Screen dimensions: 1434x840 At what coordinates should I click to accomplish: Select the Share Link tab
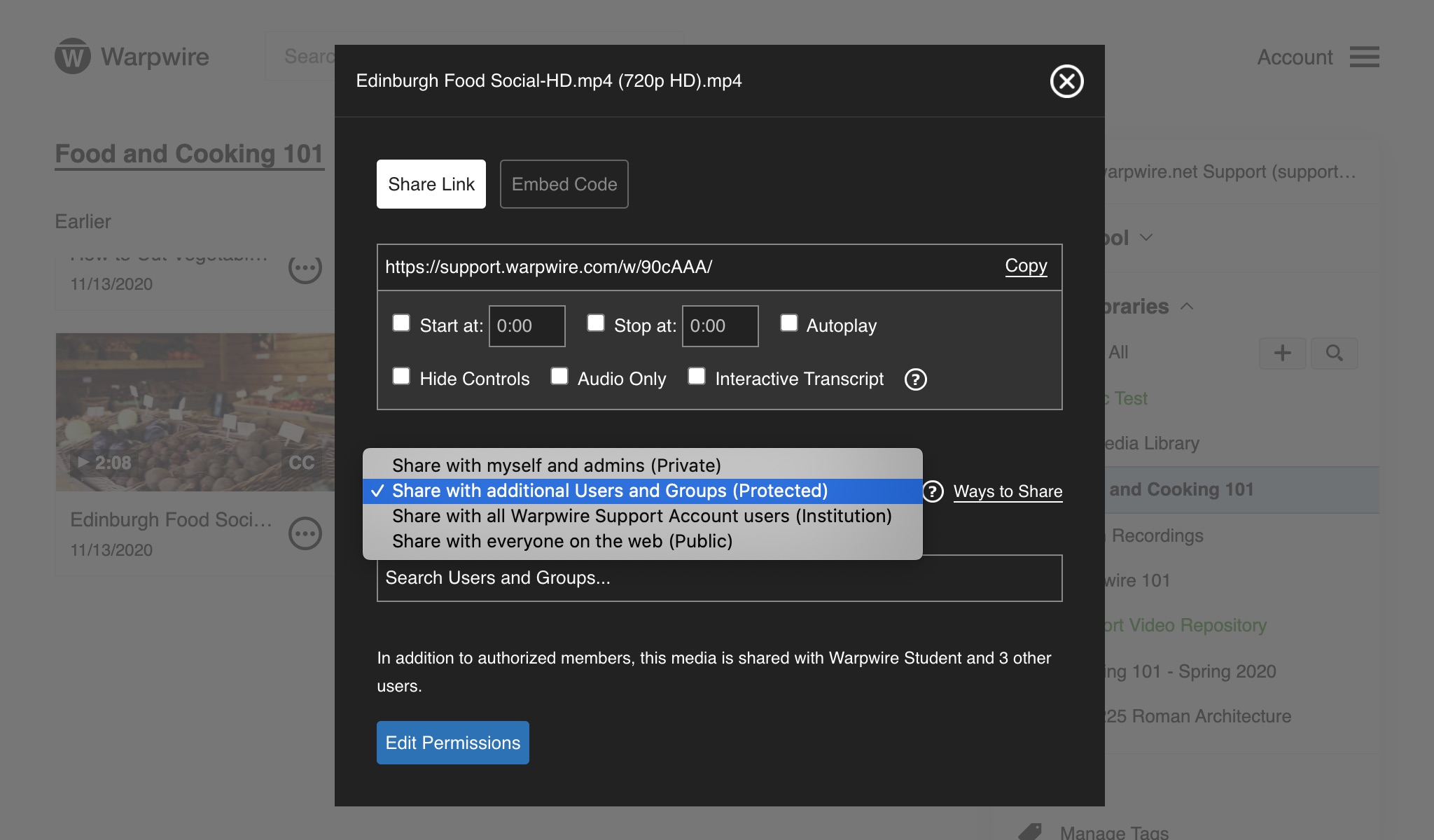[x=431, y=183]
